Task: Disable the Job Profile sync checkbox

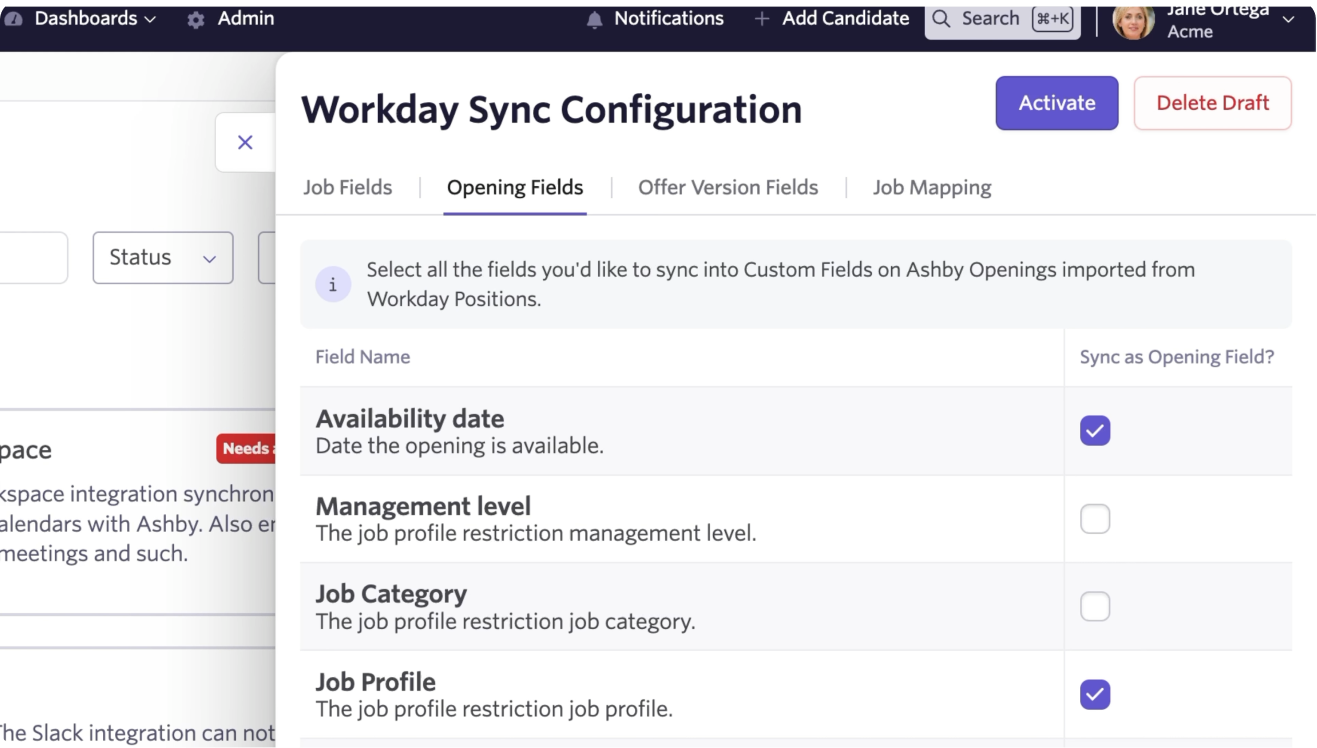Action: (x=1095, y=694)
